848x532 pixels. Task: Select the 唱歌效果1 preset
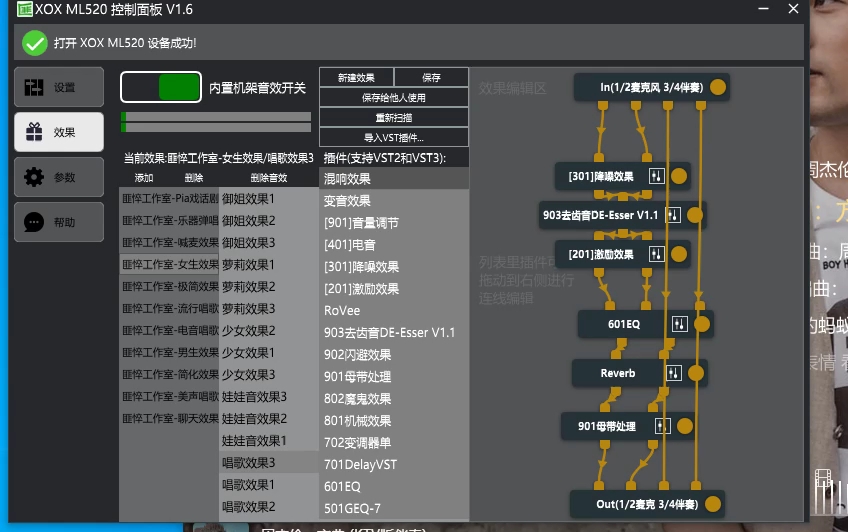click(269, 485)
